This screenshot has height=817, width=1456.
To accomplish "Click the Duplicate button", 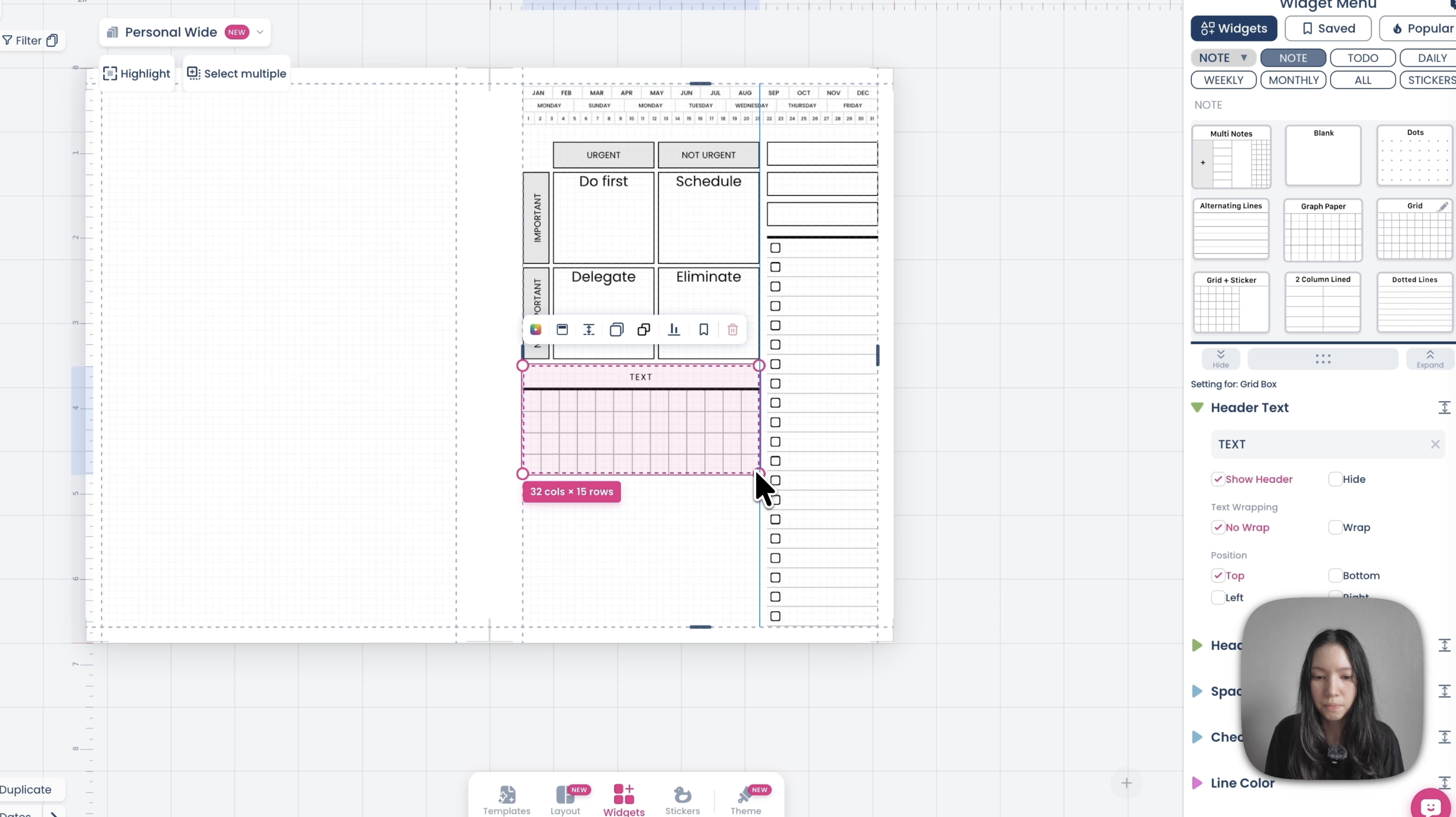I will pos(27,789).
